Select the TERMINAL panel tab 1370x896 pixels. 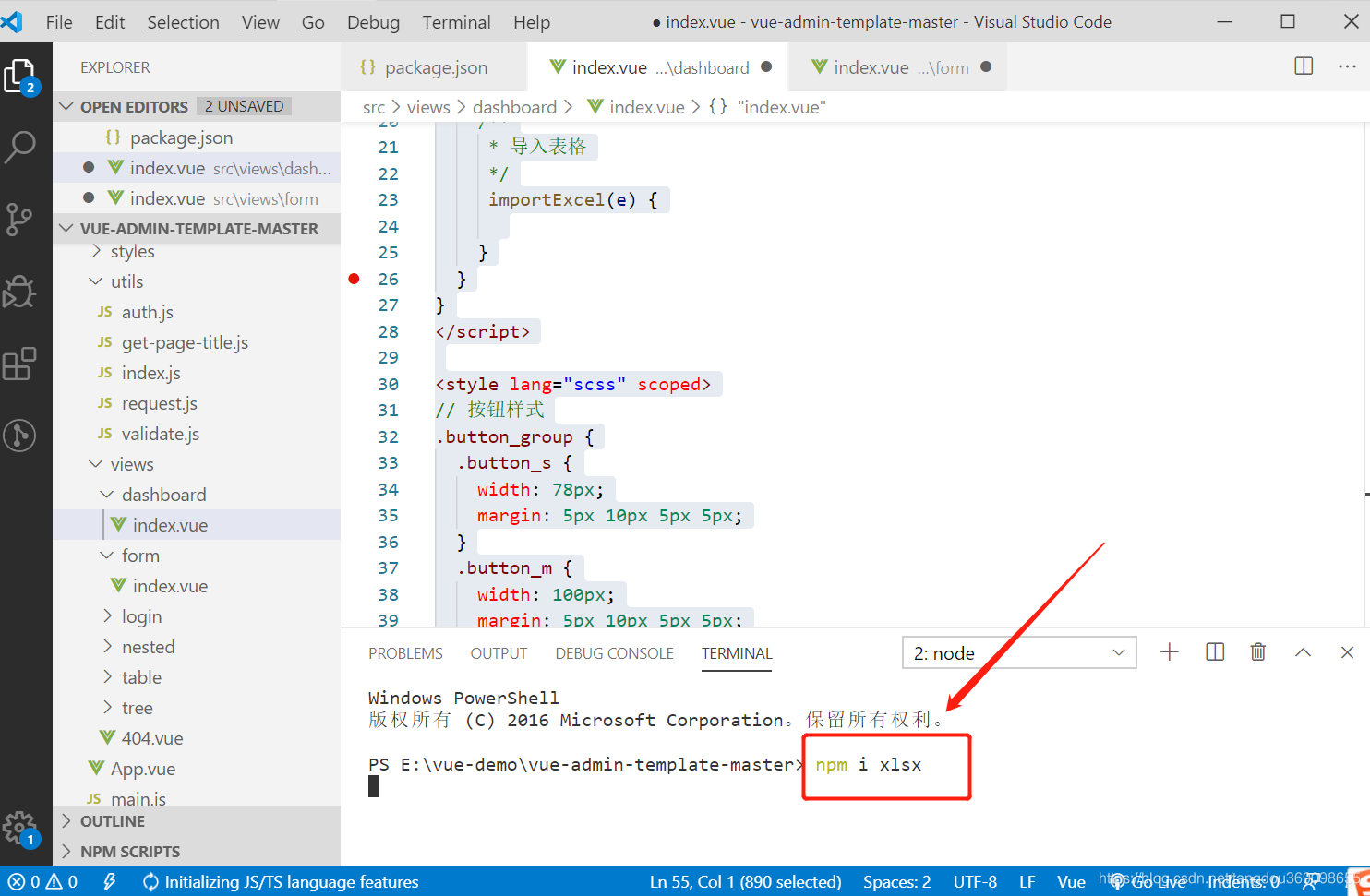coord(736,653)
